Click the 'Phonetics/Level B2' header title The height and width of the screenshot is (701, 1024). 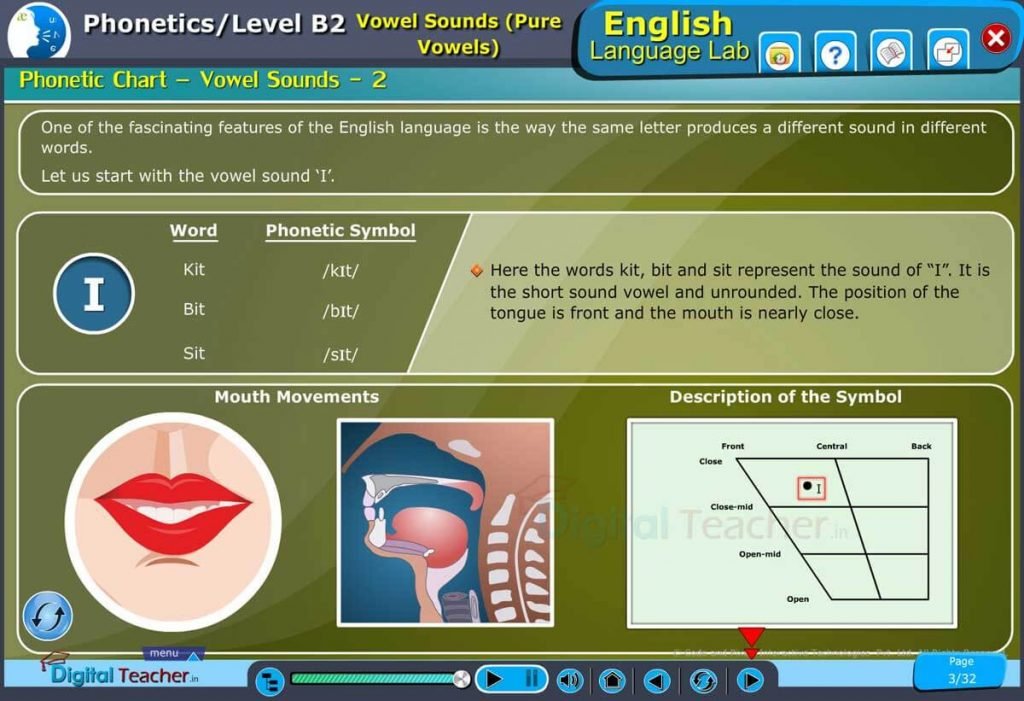coord(214,24)
